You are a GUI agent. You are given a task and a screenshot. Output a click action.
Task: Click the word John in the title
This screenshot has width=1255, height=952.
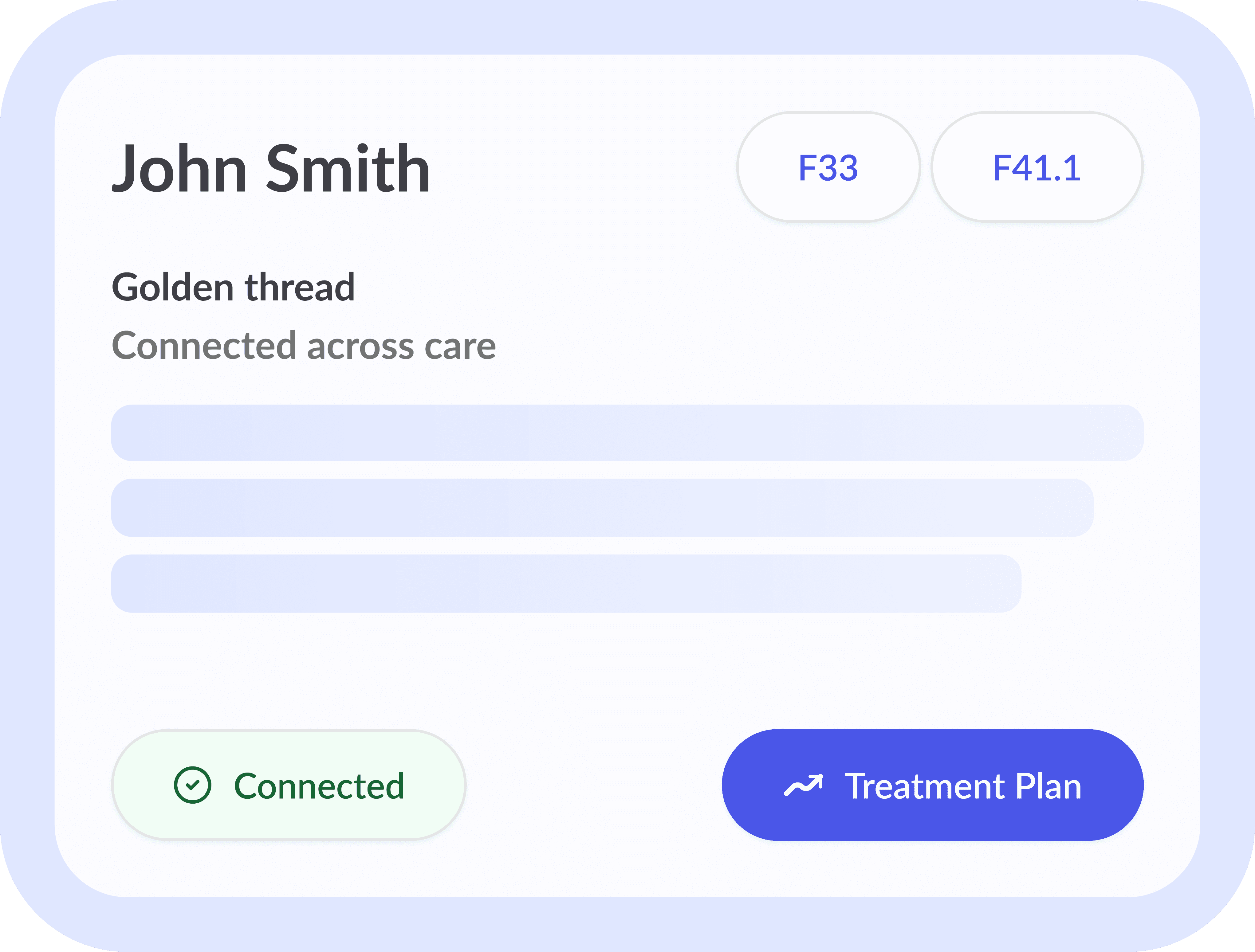179,169
